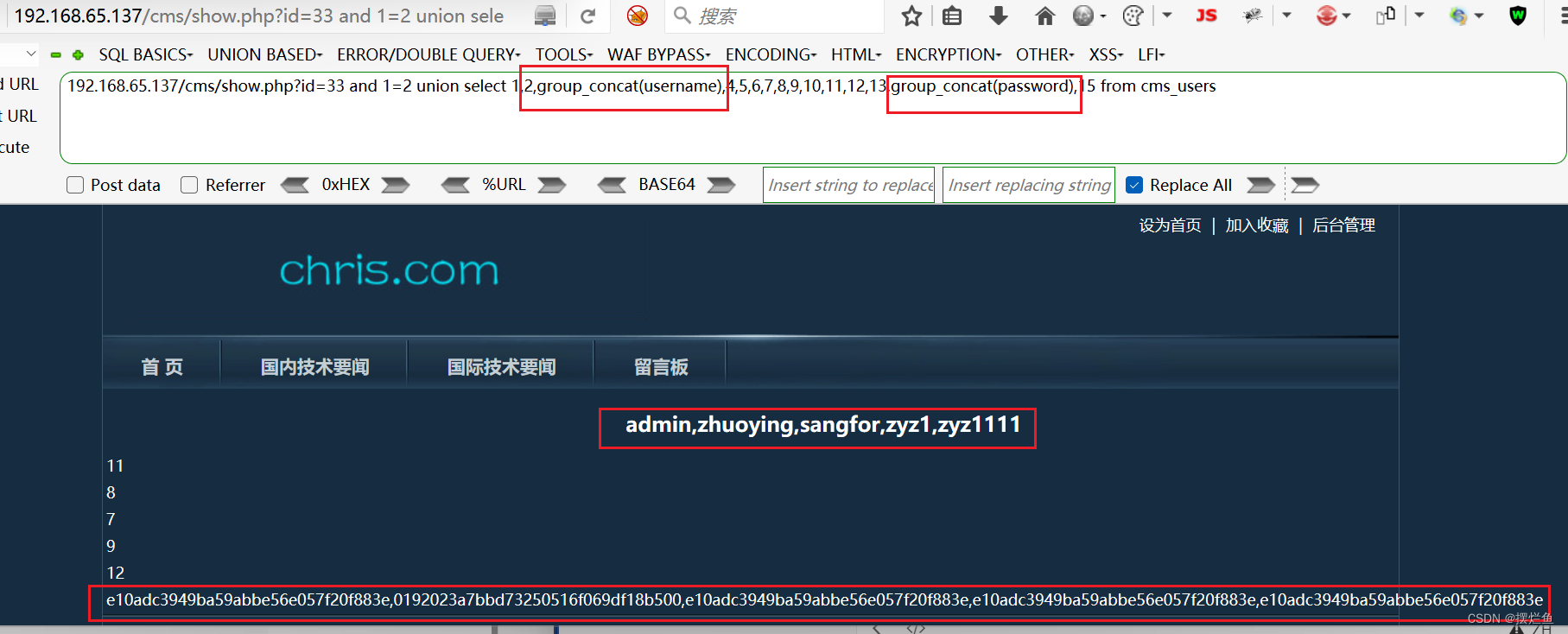Screen dimensions: 1568x634
Task: Click the grey globe extension icon
Action: (x=1083, y=16)
